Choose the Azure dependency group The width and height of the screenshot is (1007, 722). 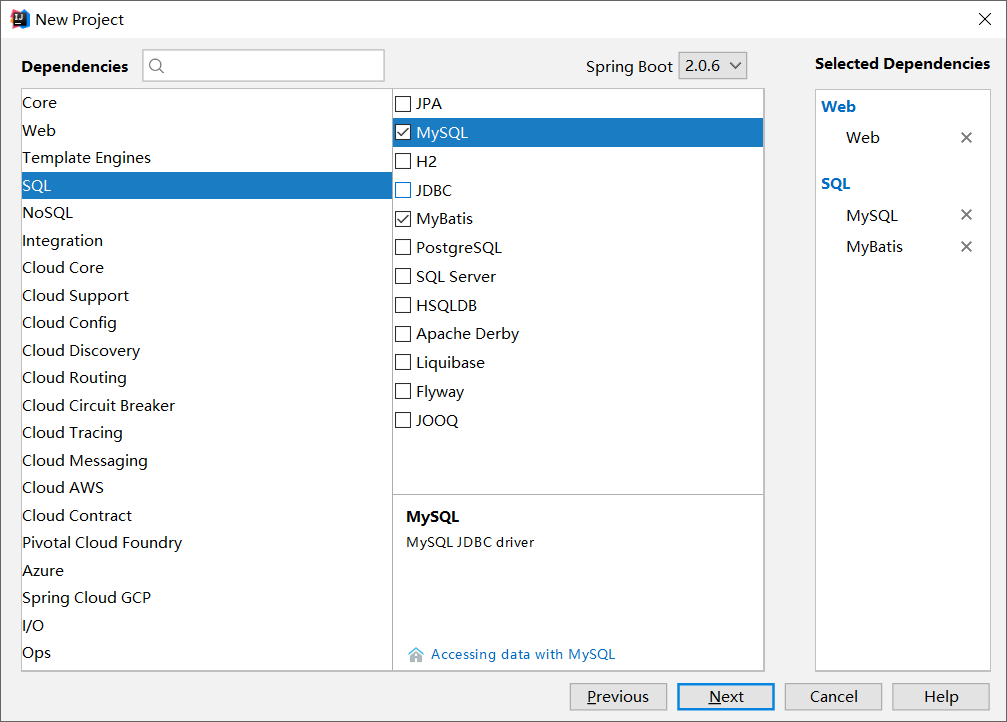click(43, 571)
